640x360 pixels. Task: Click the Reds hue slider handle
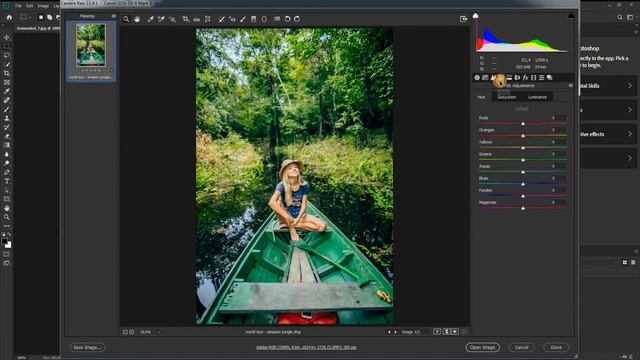click(x=523, y=124)
